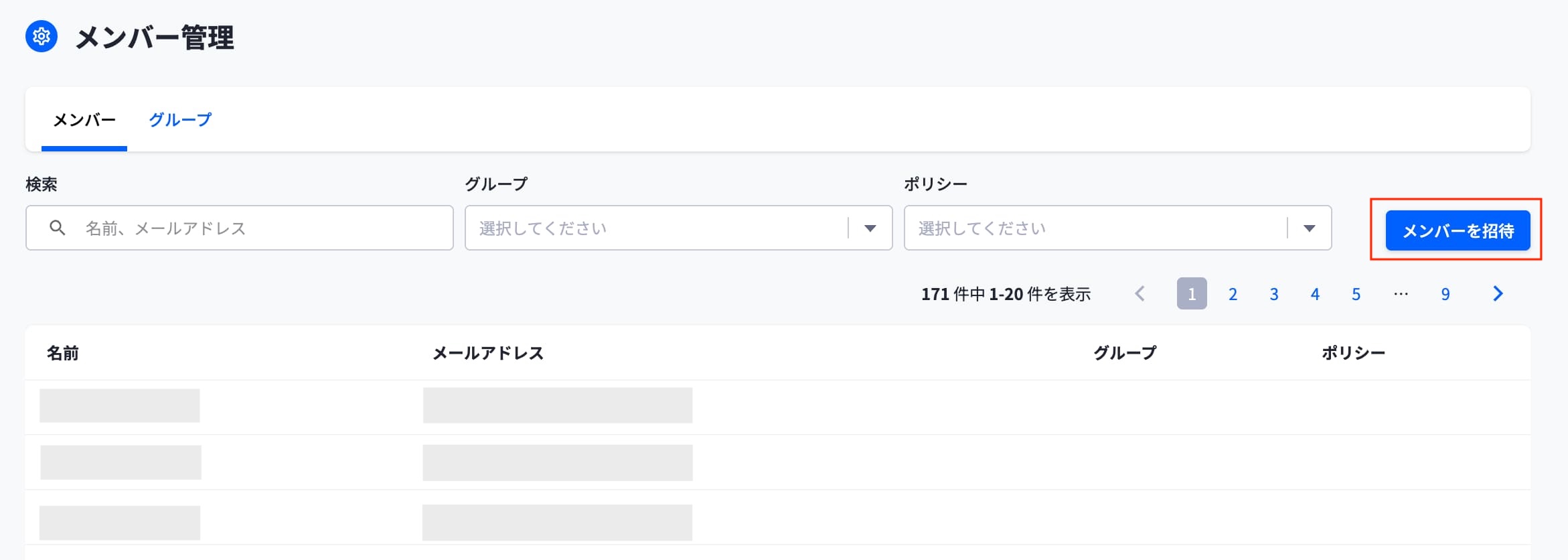
Task: Expand the グループ filter dropdown arrow
Action: point(870,228)
